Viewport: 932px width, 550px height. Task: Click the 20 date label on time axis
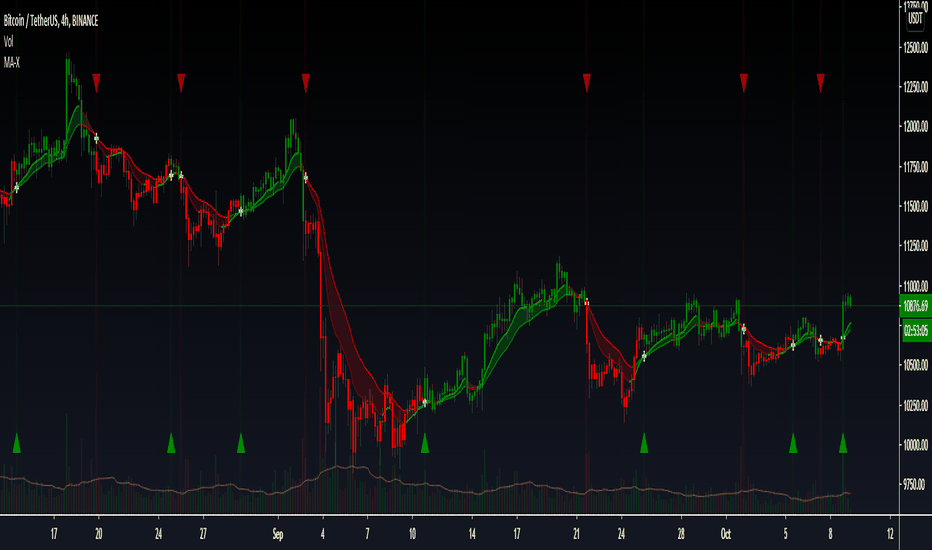[x=99, y=534]
